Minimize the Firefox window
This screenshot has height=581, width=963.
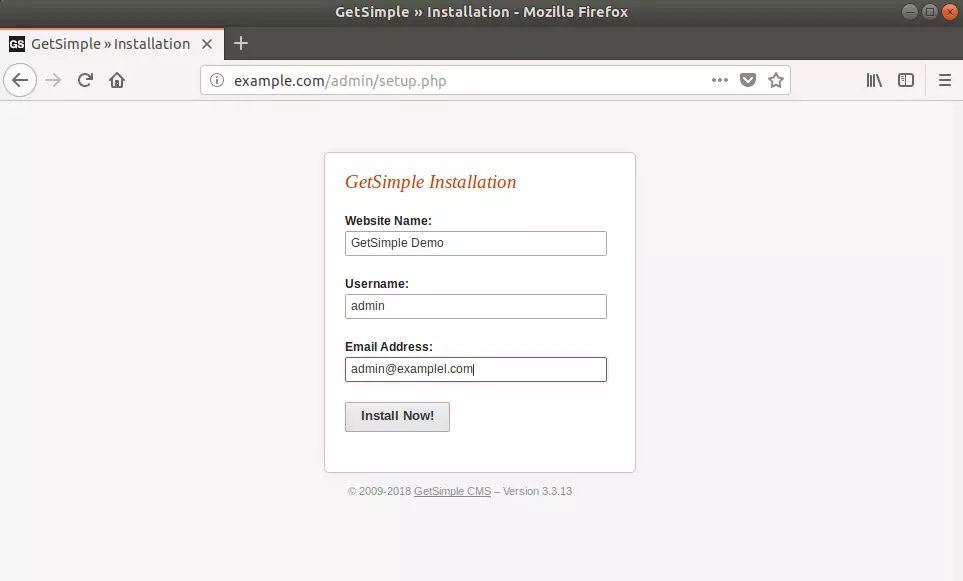[x=910, y=12]
